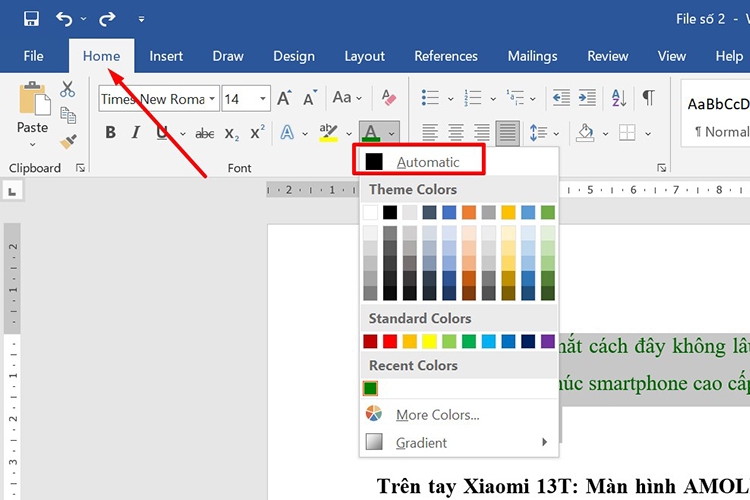
Task: Toggle show paragraph marks
Action: click(x=648, y=98)
